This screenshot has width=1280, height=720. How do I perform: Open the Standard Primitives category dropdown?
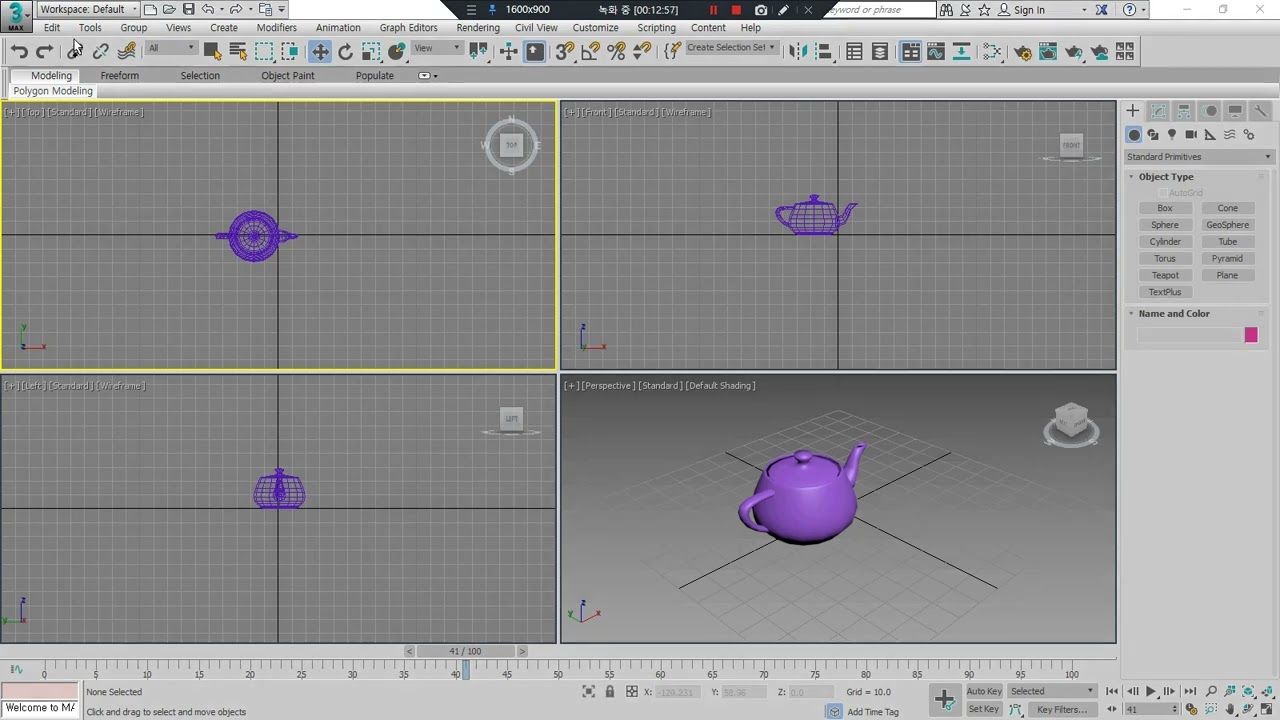[x=1198, y=157]
